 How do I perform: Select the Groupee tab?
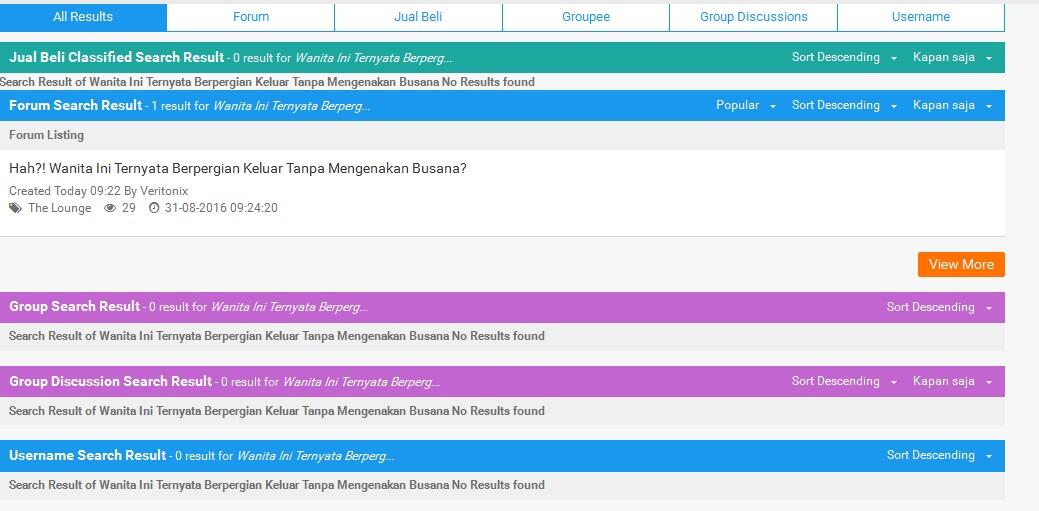coord(586,17)
